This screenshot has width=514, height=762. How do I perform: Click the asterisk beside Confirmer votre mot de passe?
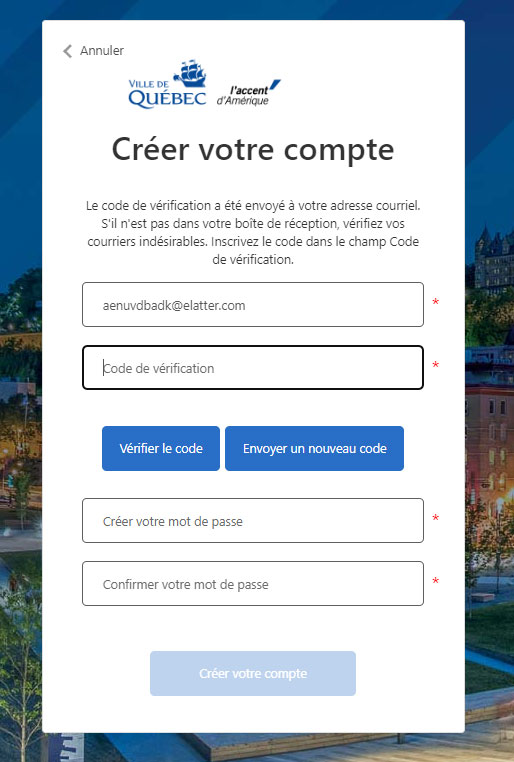click(436, 581)
